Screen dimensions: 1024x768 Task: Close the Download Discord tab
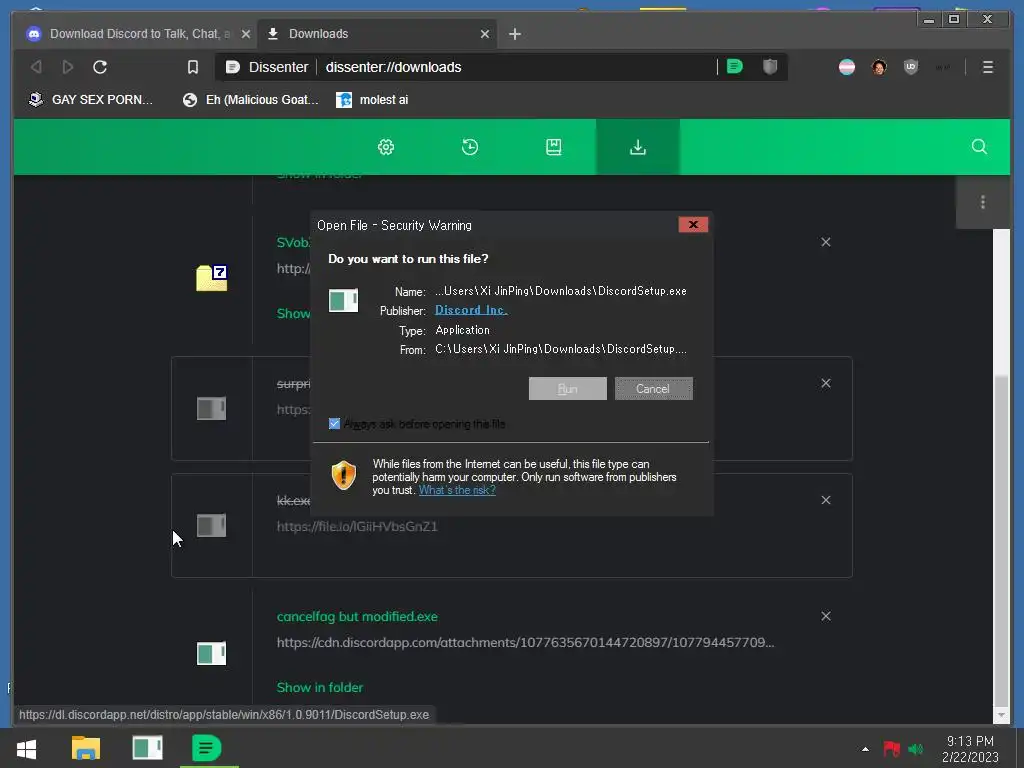[x=246, y=34]
